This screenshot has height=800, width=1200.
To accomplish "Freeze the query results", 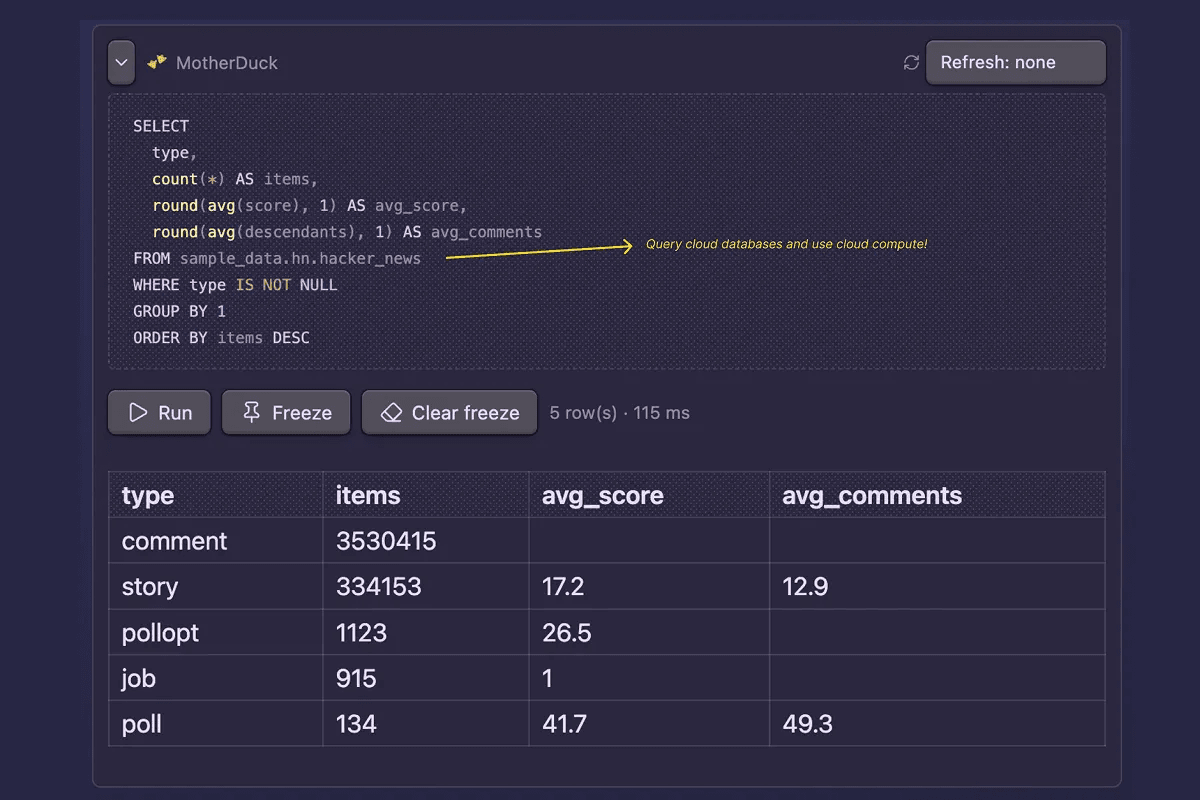I will 286,412.
